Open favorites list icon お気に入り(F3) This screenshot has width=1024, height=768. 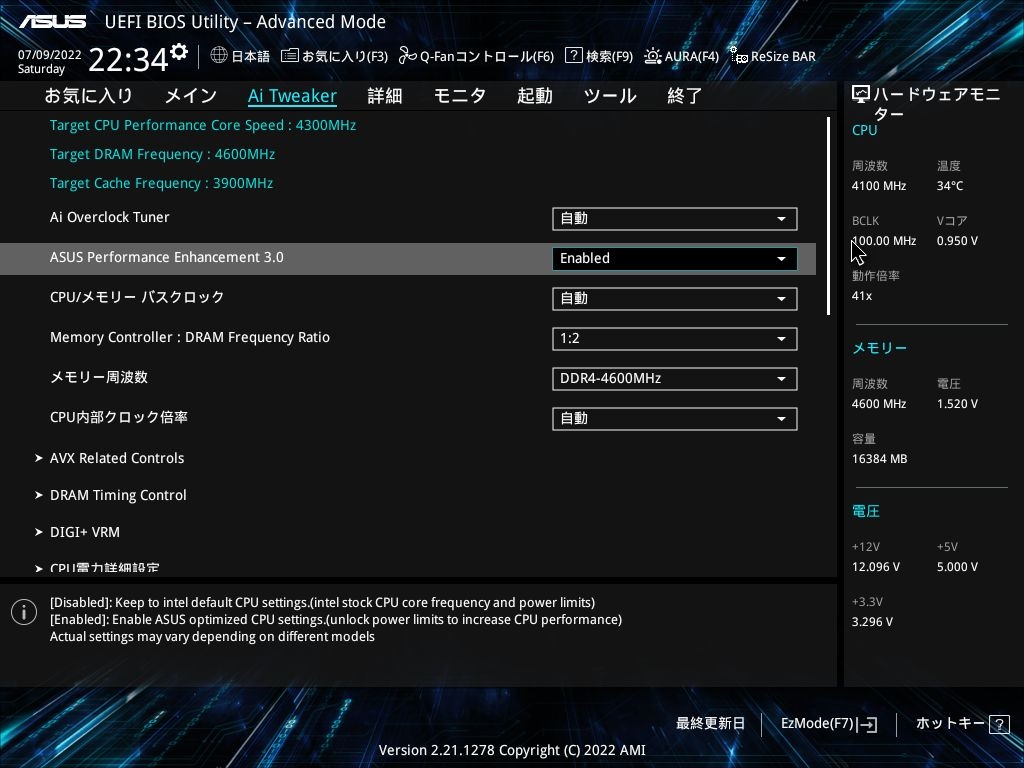click(290, 56)
